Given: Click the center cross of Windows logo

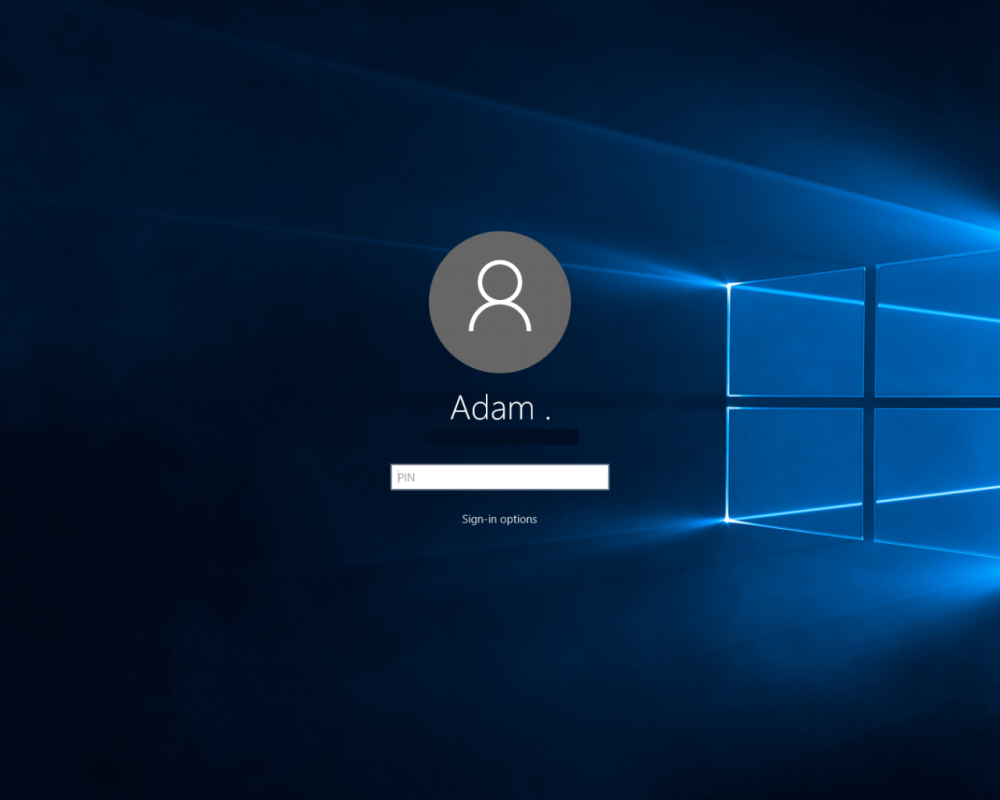Looking at the screenshot, I should 870,402.
